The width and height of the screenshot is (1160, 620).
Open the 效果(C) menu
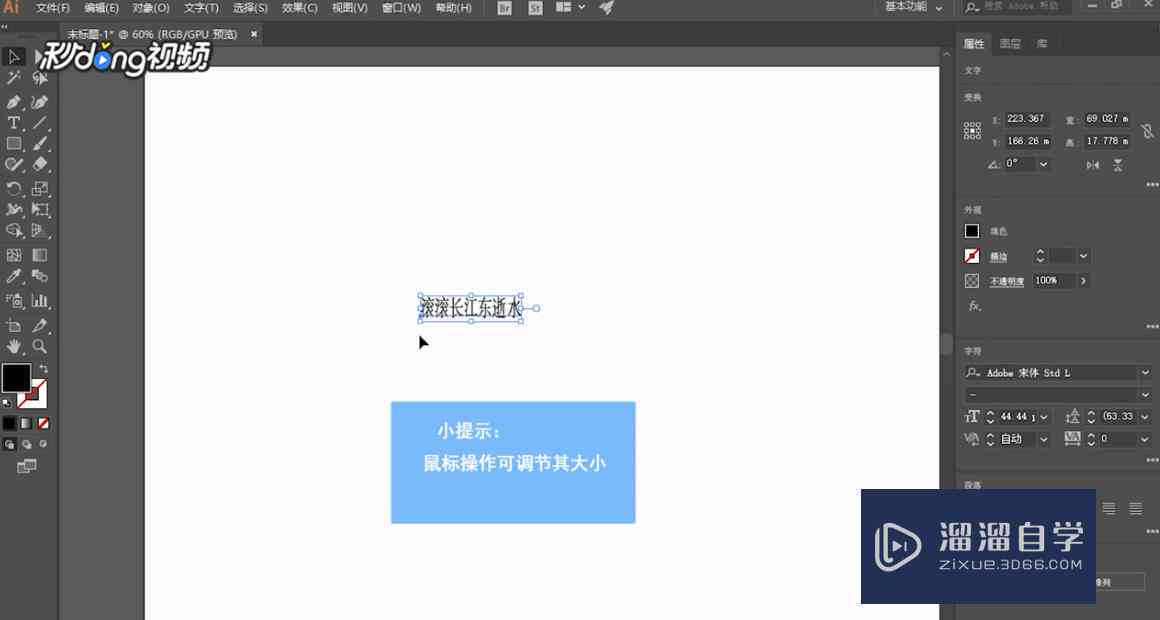[x=300, y=8]
